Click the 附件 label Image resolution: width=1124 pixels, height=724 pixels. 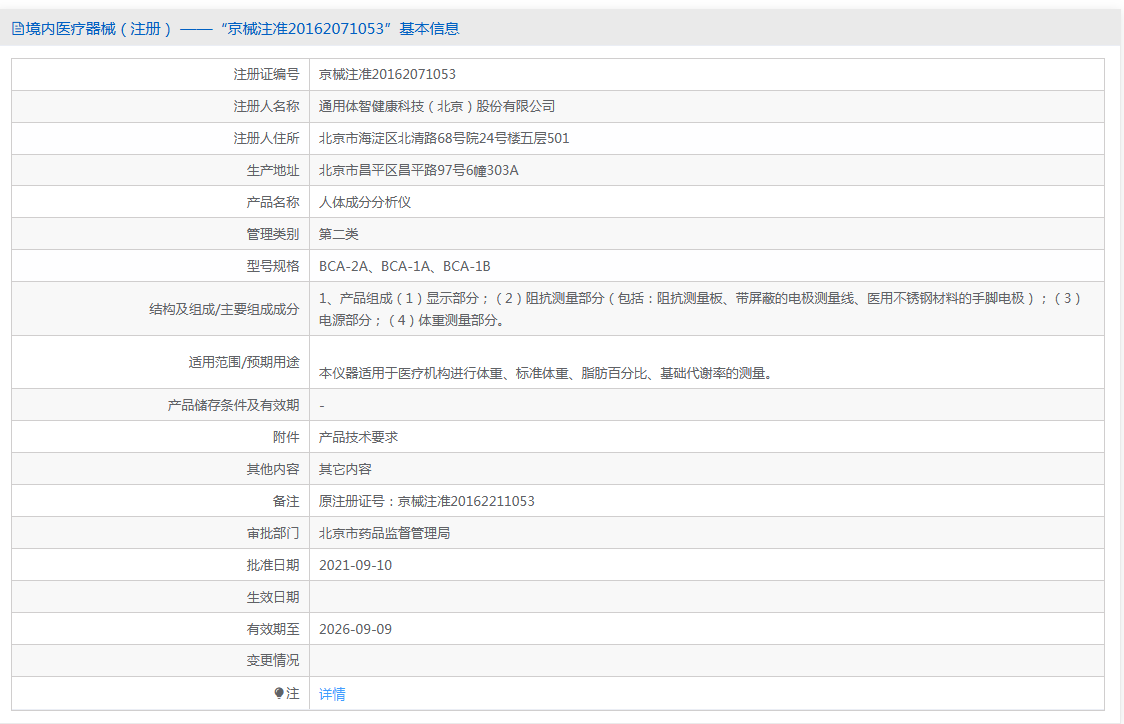pyautogui.click(x=286, y=437)
